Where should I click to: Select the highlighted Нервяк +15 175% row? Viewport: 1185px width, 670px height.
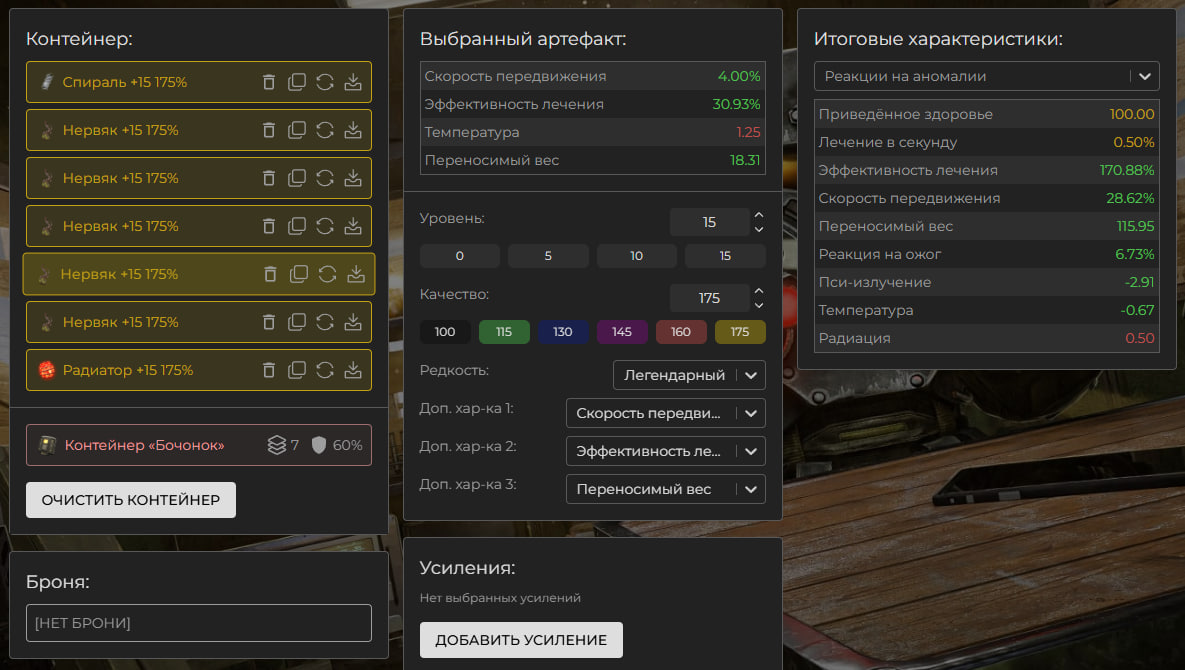pos(199,273)
